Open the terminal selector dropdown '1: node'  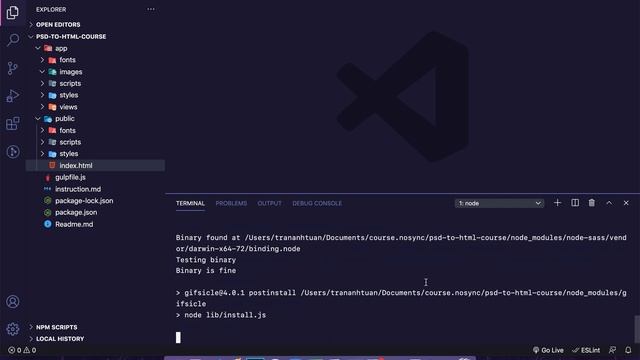coord(499,203)
